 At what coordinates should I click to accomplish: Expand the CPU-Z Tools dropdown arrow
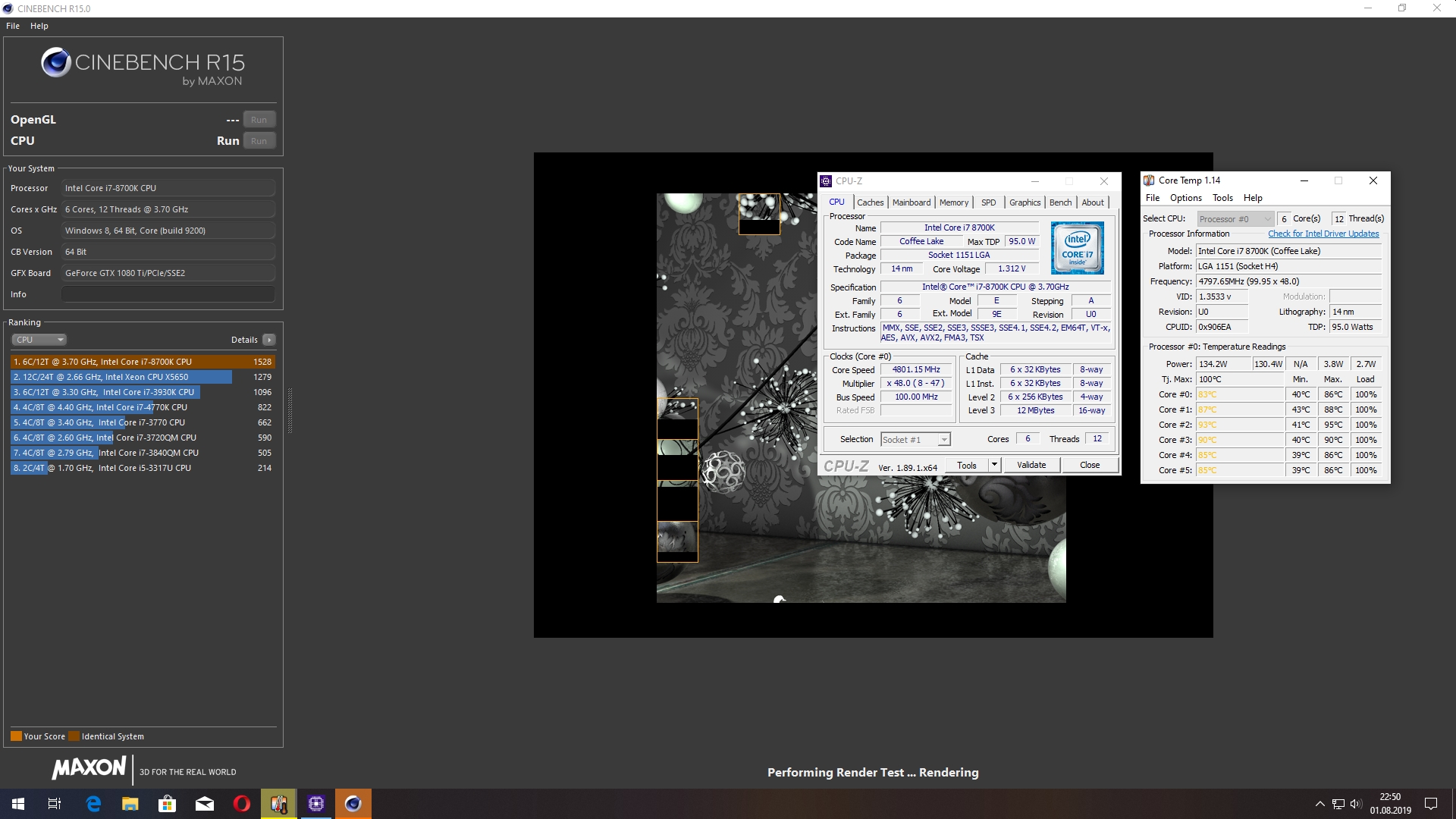tap(994, 465)
